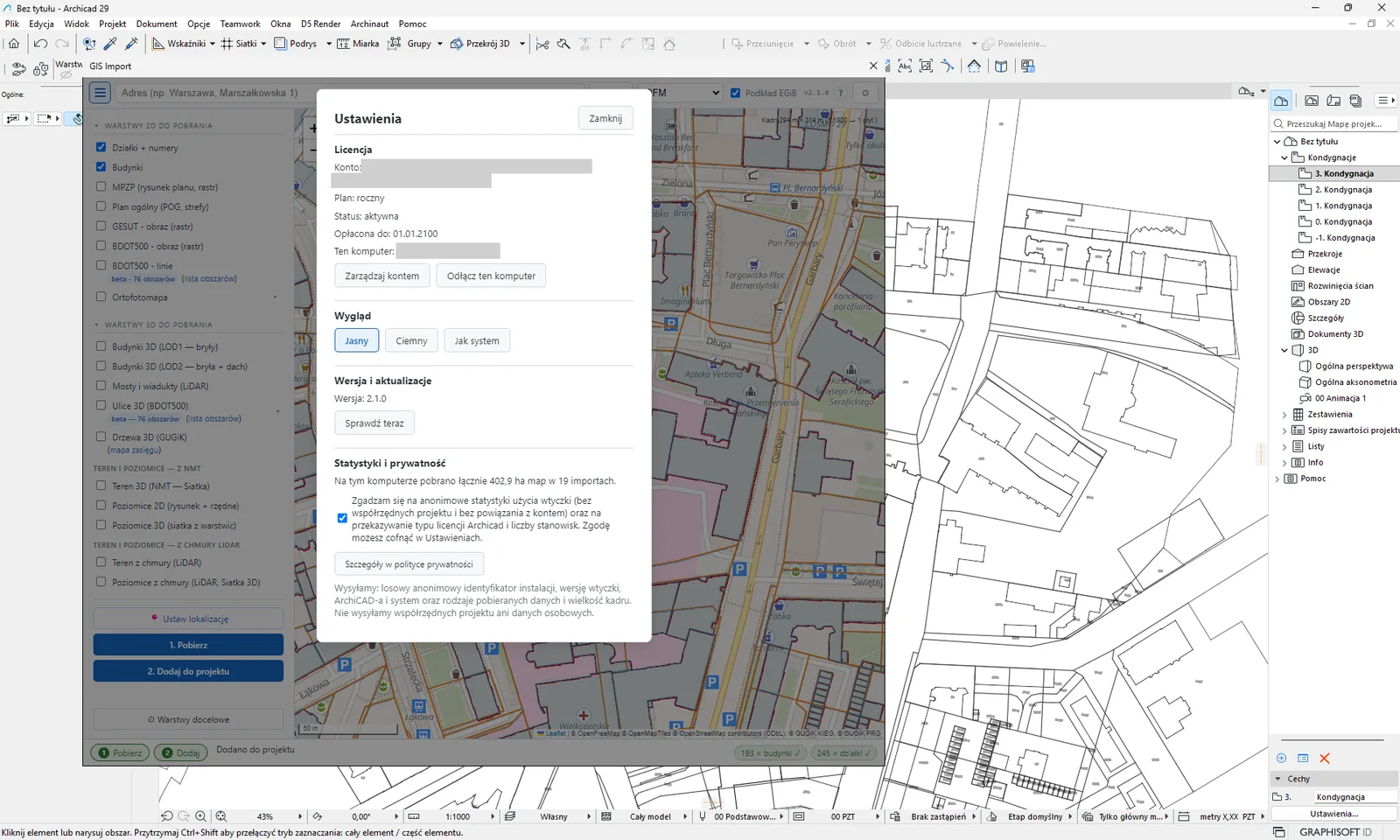Collapse the Kondygnacje tree node

pos(1284,157)
